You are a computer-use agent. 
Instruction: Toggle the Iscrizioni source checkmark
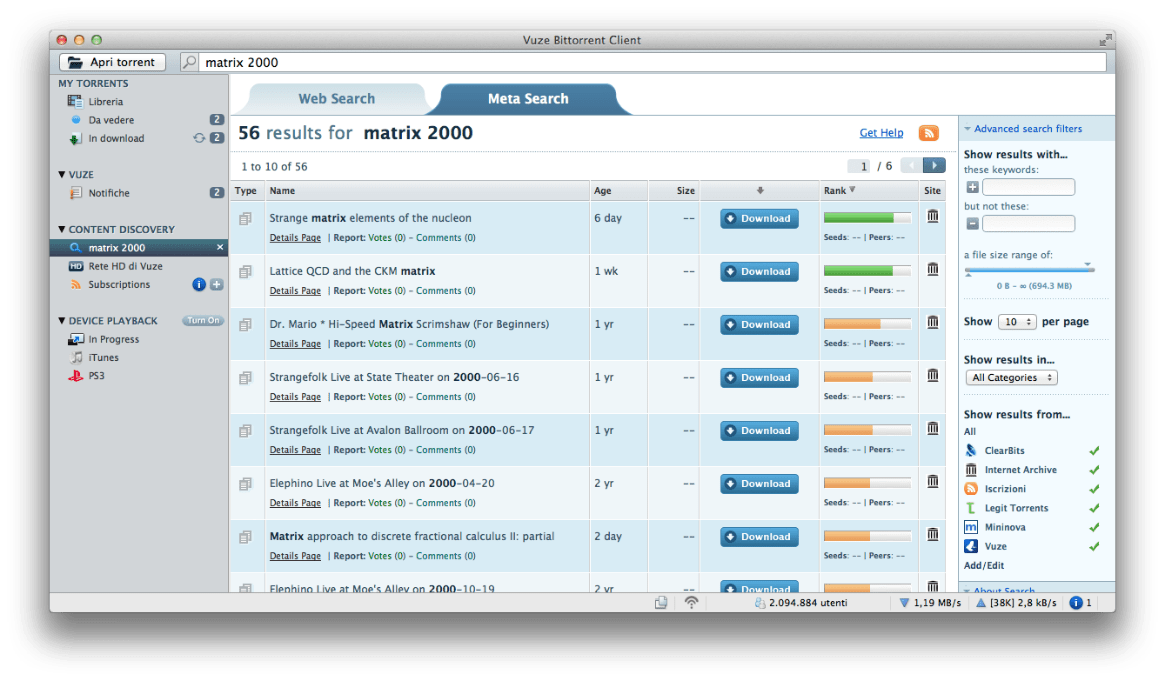coord(1094,489)
